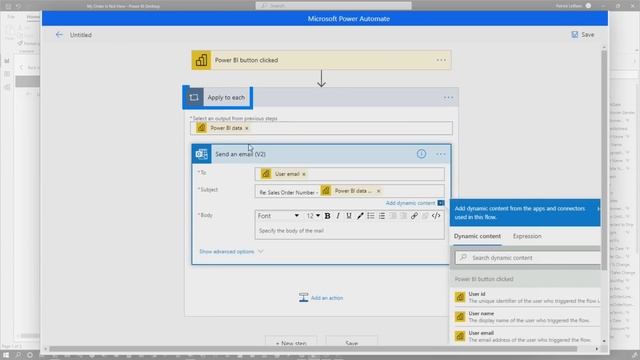The image size is (640, 360).
Task: Click the horizontal scrollbar at the bottom
Action: point(313,349)
